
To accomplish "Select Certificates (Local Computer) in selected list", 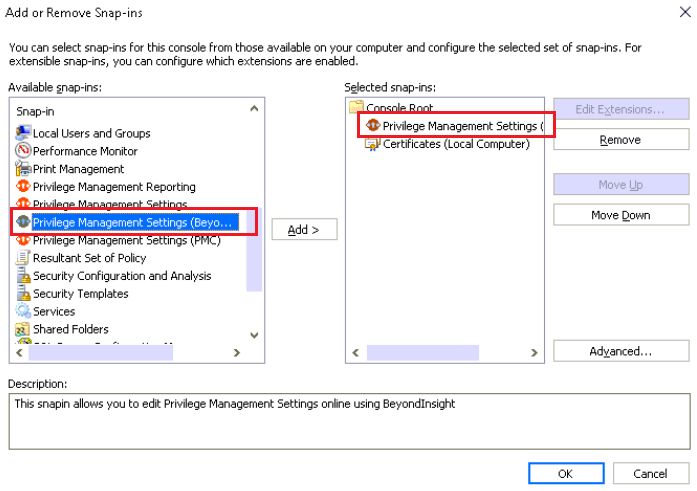I will 456,144.
